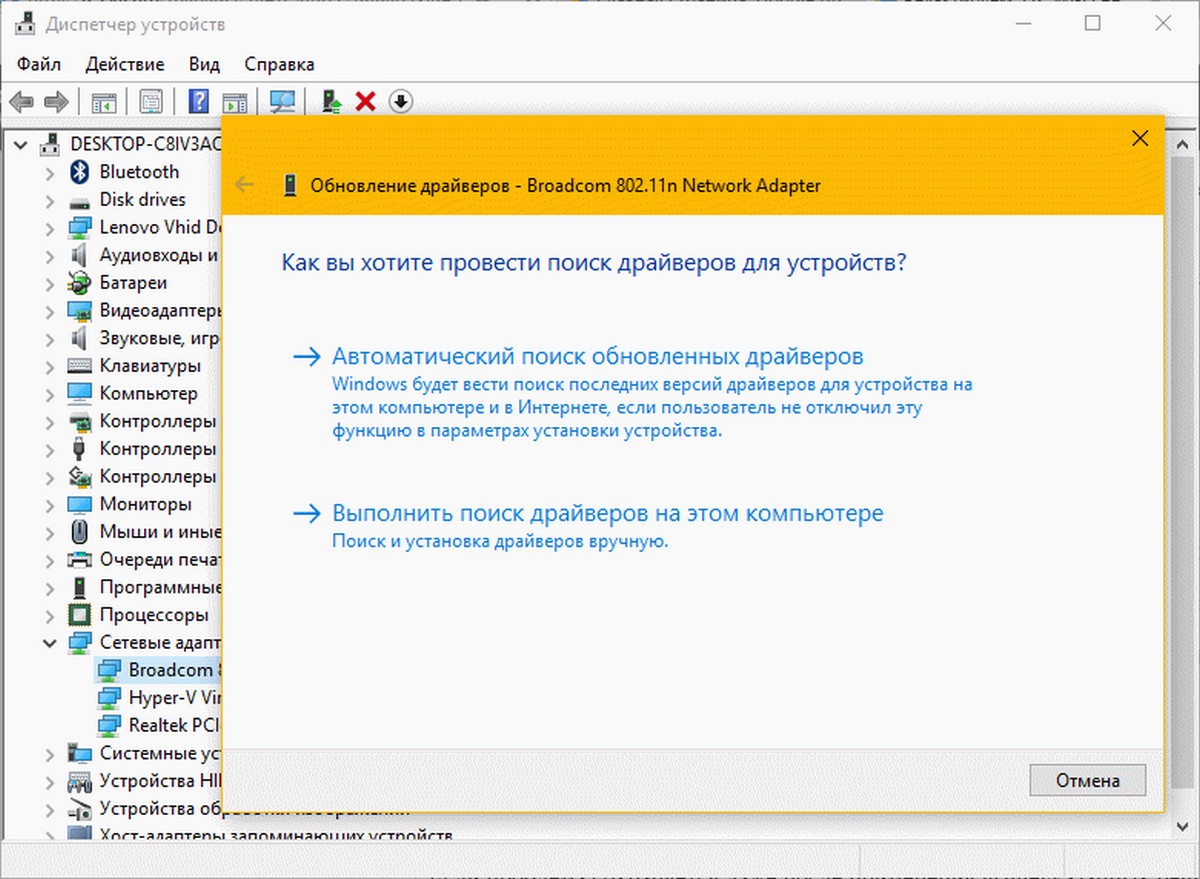Open the Properties toolbar icon
Screen dimensions: 1200x879
[151, 101]
